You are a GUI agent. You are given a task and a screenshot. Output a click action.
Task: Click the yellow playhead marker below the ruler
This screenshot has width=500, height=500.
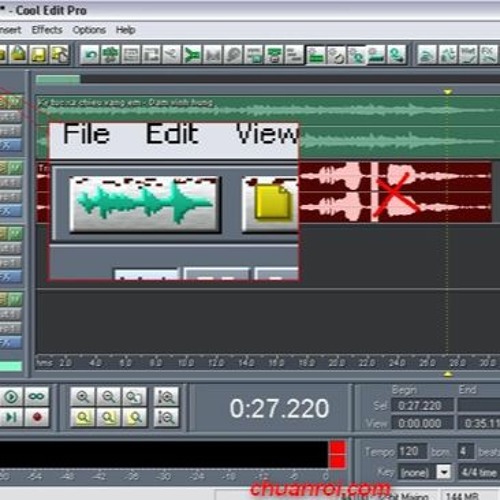tap(447, 374)
